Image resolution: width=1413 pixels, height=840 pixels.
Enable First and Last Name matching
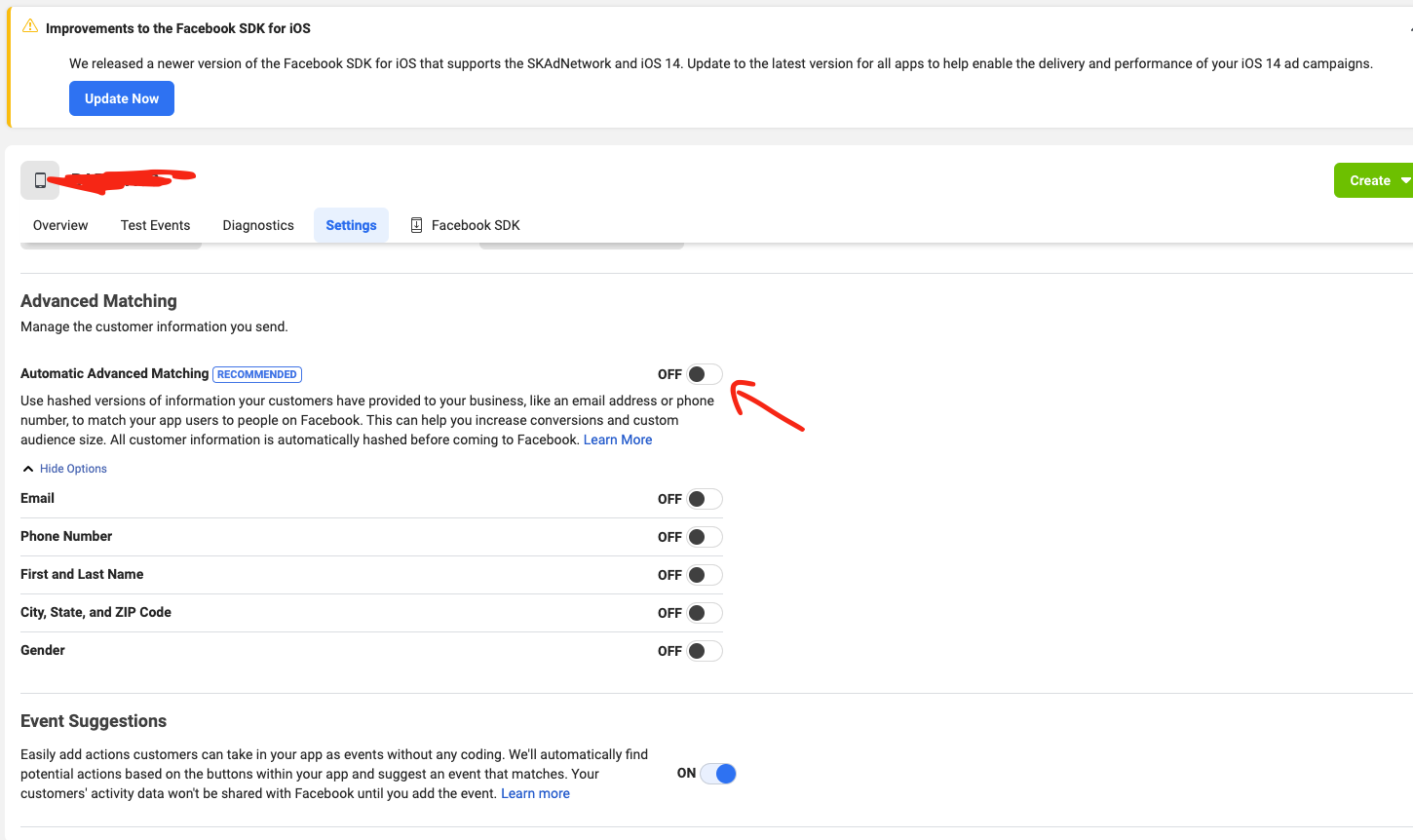[x=705, y=574]
